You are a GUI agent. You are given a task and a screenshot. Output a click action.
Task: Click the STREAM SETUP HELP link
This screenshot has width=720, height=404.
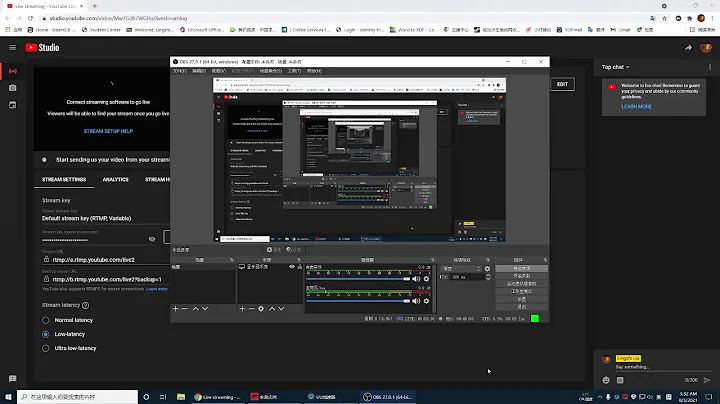tap(108, 131)
